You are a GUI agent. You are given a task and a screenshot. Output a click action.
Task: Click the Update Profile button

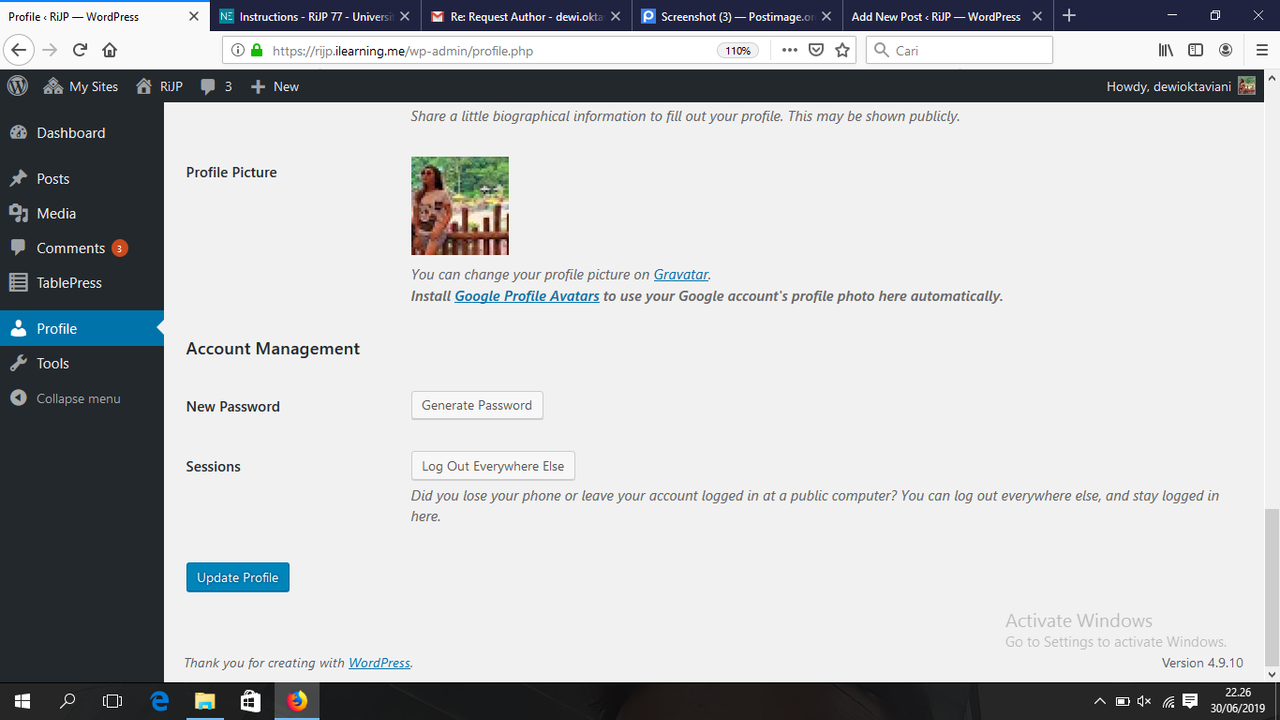click(x=237, y=577)
